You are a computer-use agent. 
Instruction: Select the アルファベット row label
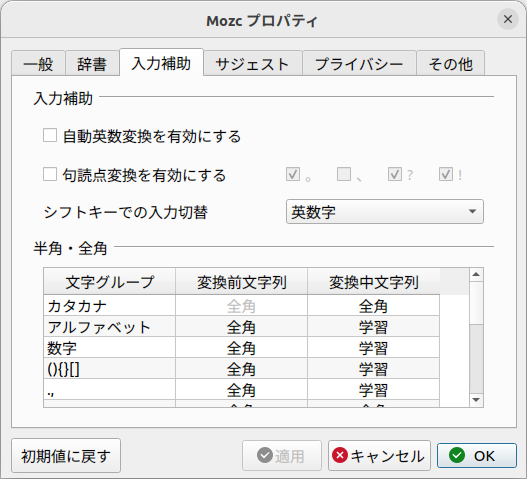point(110,326)
